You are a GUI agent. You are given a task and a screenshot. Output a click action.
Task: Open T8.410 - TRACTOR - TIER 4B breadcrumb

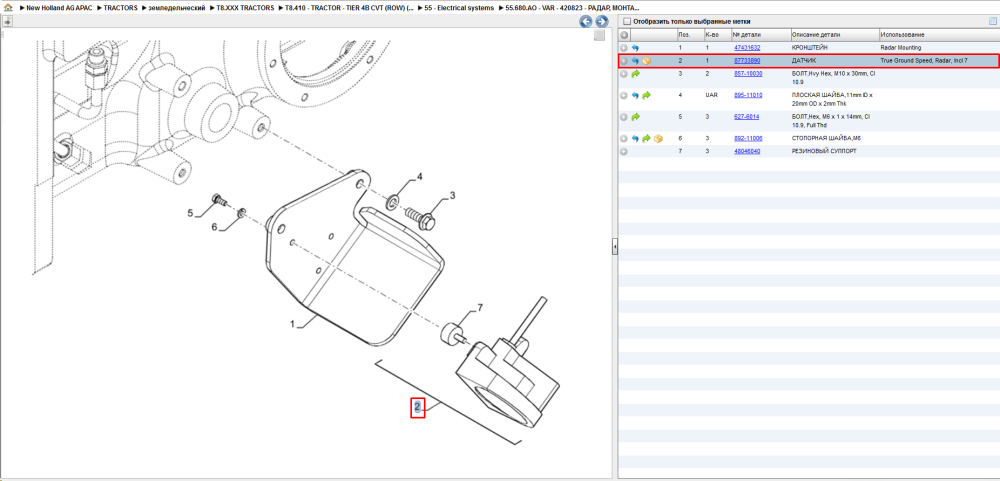349,8
